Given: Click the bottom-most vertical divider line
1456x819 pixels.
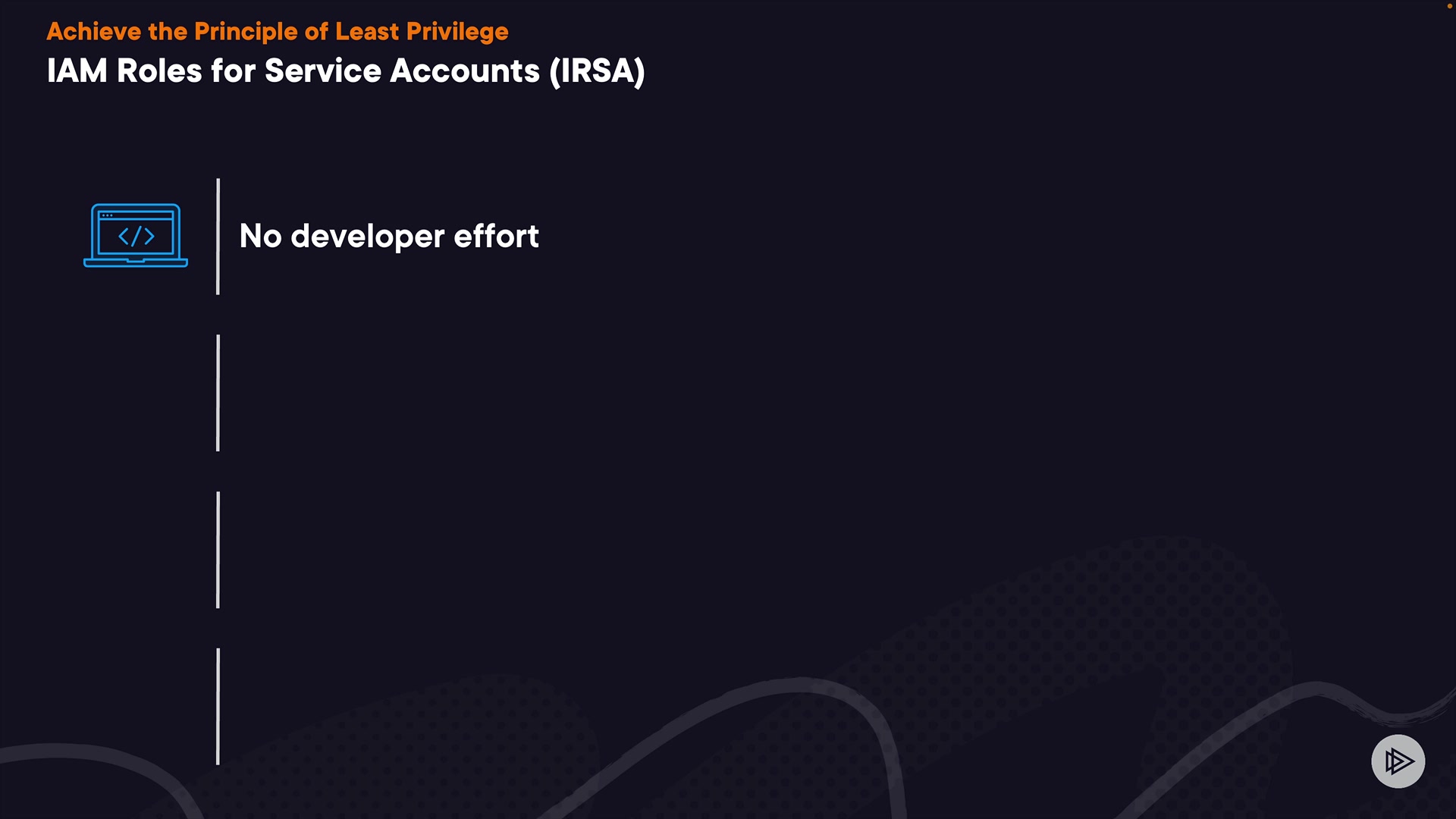Looking at the screenshot, I should coord(218,706).
